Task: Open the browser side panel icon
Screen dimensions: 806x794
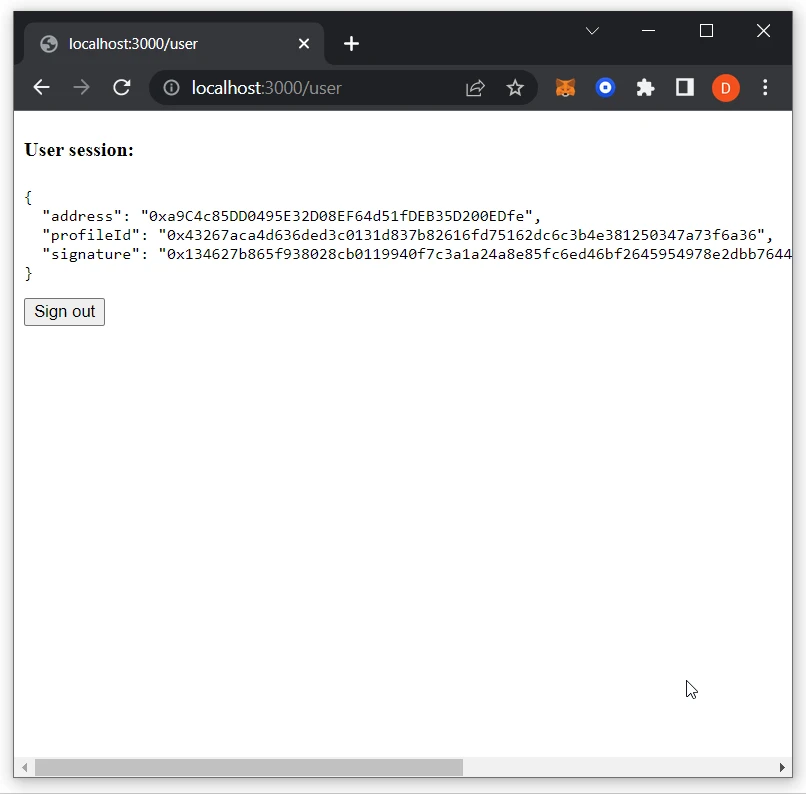Action: pyautogui.click(x=684, y=88)
